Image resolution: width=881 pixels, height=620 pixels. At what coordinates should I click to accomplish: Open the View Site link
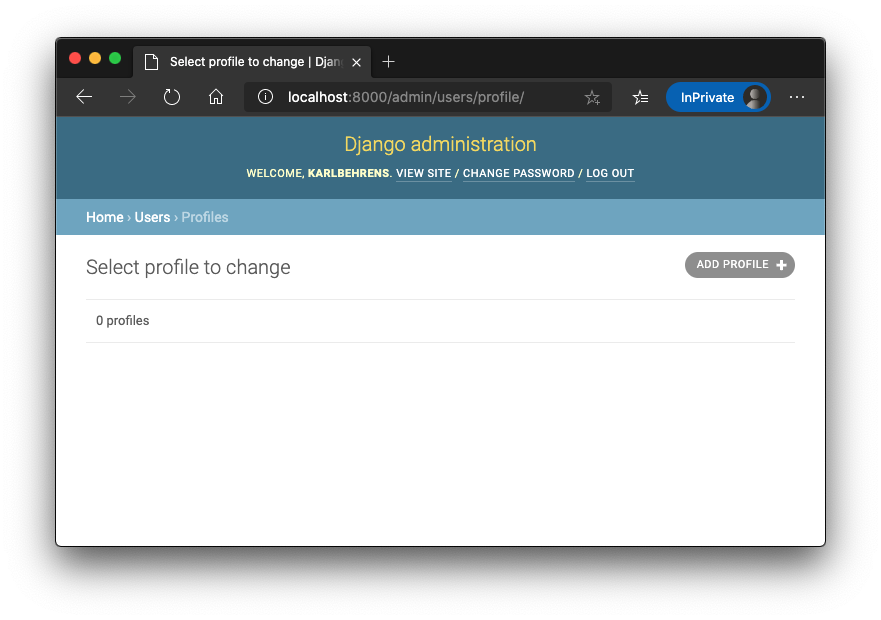click(424, 173)
